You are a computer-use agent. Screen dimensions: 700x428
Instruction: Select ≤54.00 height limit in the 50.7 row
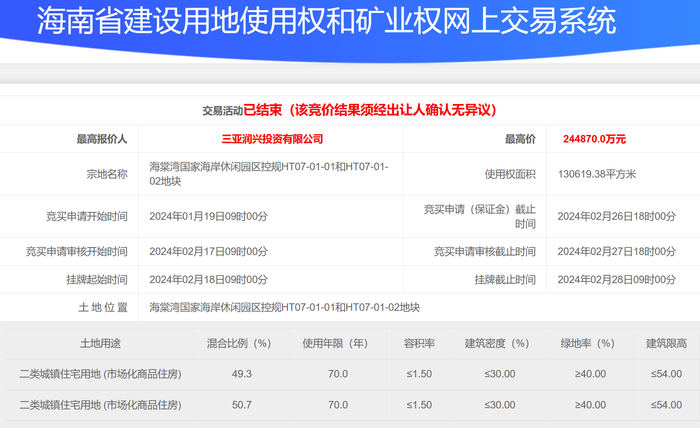tap(666, 405)
